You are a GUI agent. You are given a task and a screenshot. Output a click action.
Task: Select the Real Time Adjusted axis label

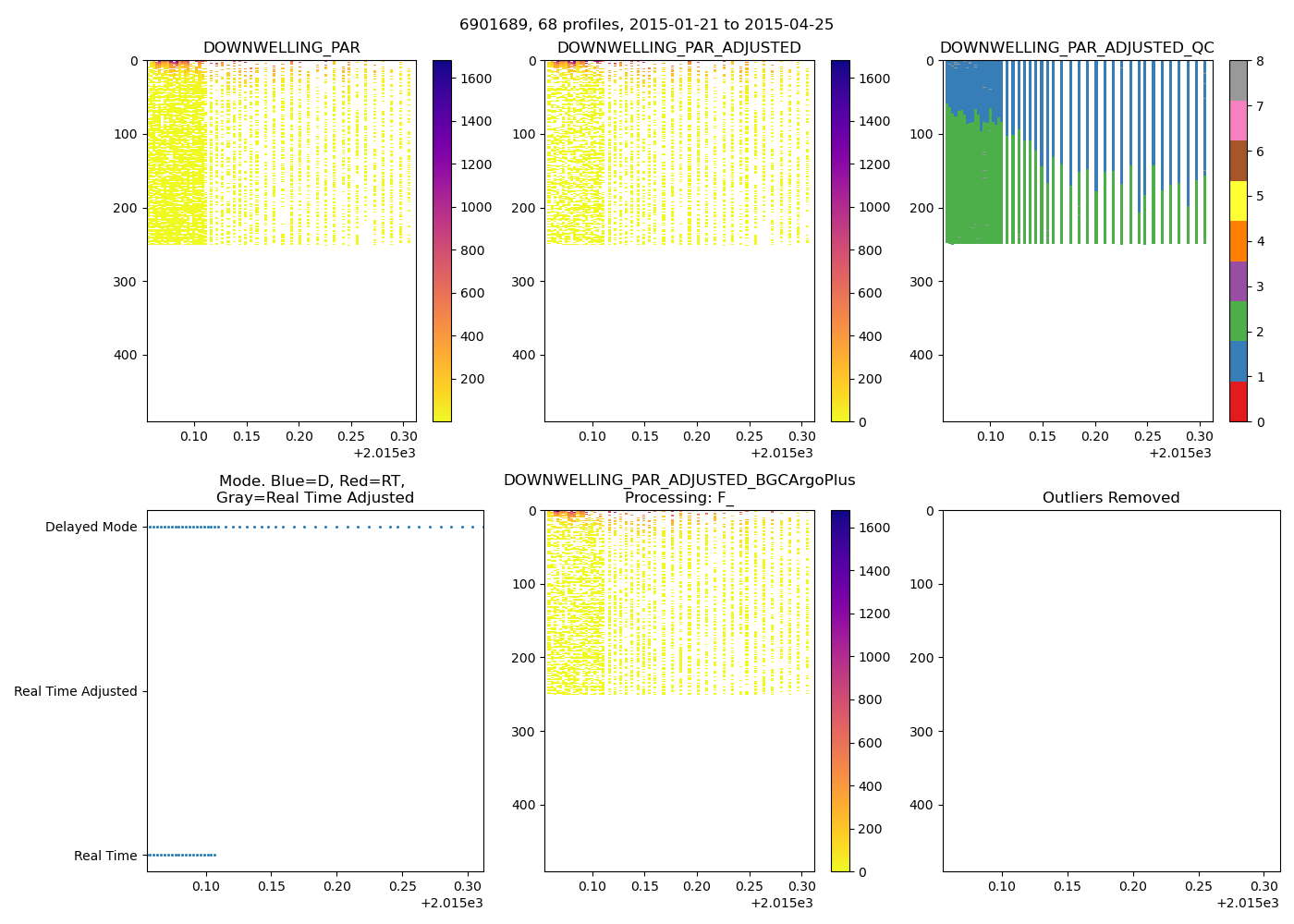pyautogui.click(x=75, y=692)
